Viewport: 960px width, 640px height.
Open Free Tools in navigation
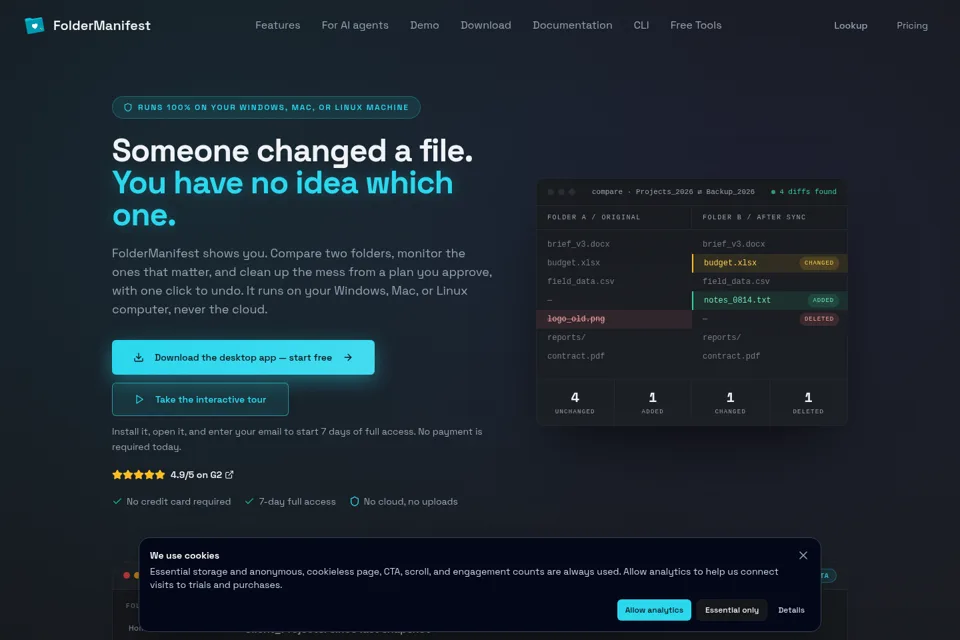(696, 25)
